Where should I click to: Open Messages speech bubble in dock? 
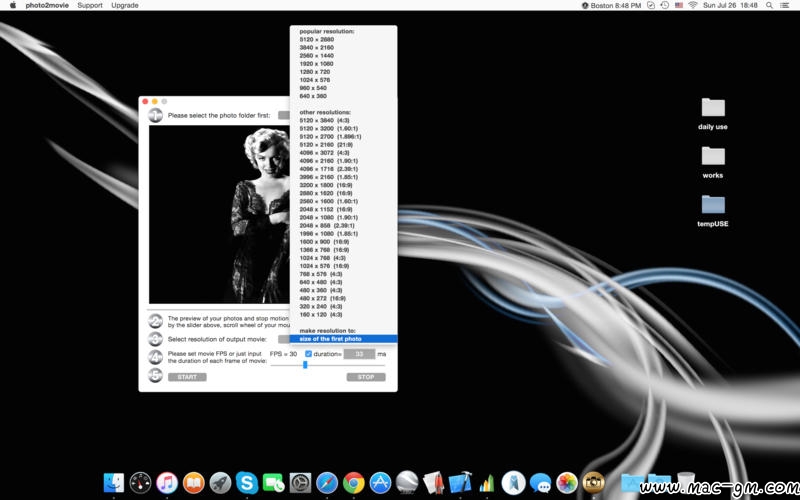pyautogui.click(x=540, y=482)
